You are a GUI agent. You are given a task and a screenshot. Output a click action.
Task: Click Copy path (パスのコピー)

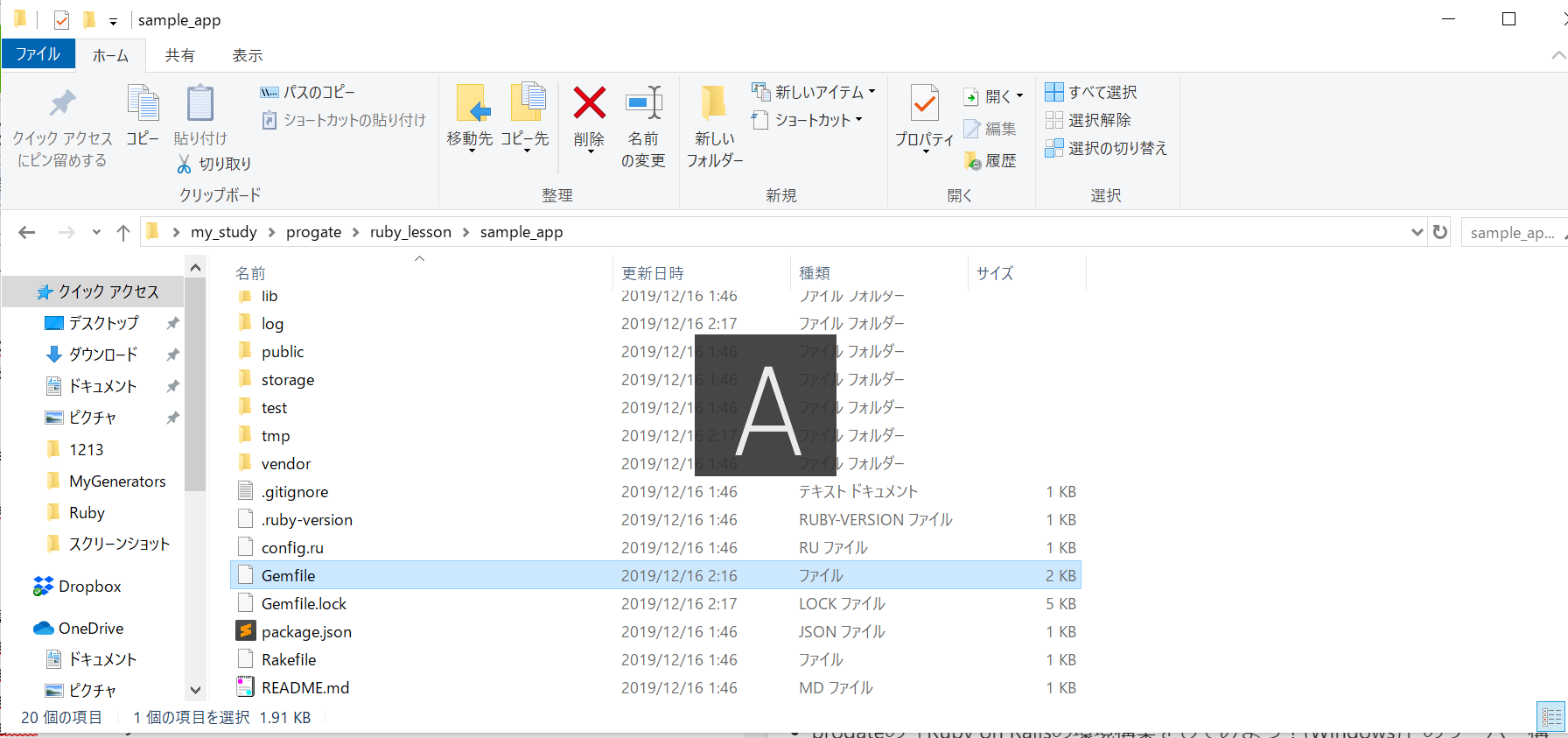click(x=307, y=92)
